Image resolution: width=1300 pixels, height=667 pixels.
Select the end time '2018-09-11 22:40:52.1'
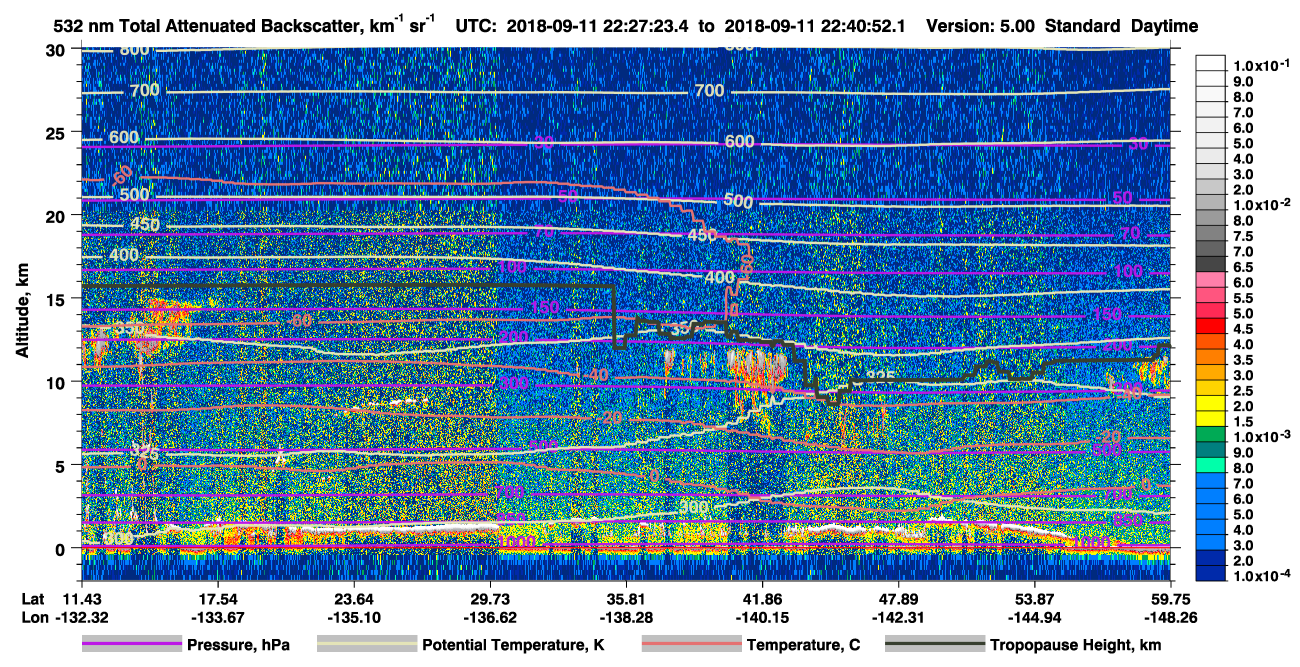pos(815,25)
